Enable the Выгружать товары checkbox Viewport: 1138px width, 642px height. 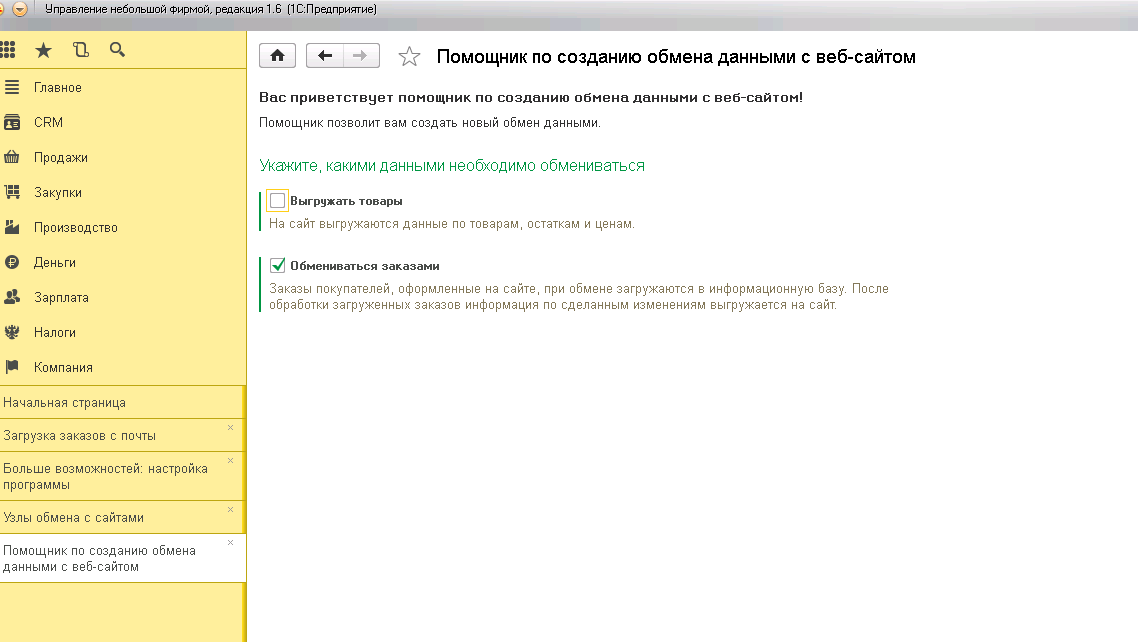point(278,201)
